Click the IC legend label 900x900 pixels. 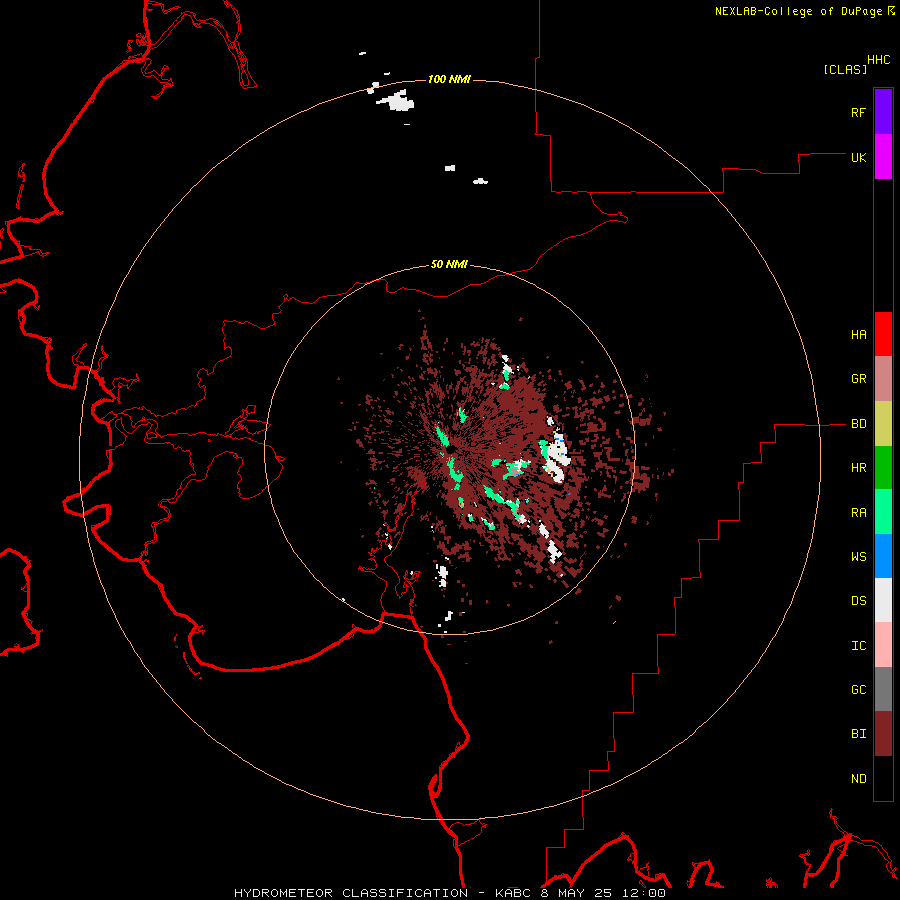tap(858, 646)
